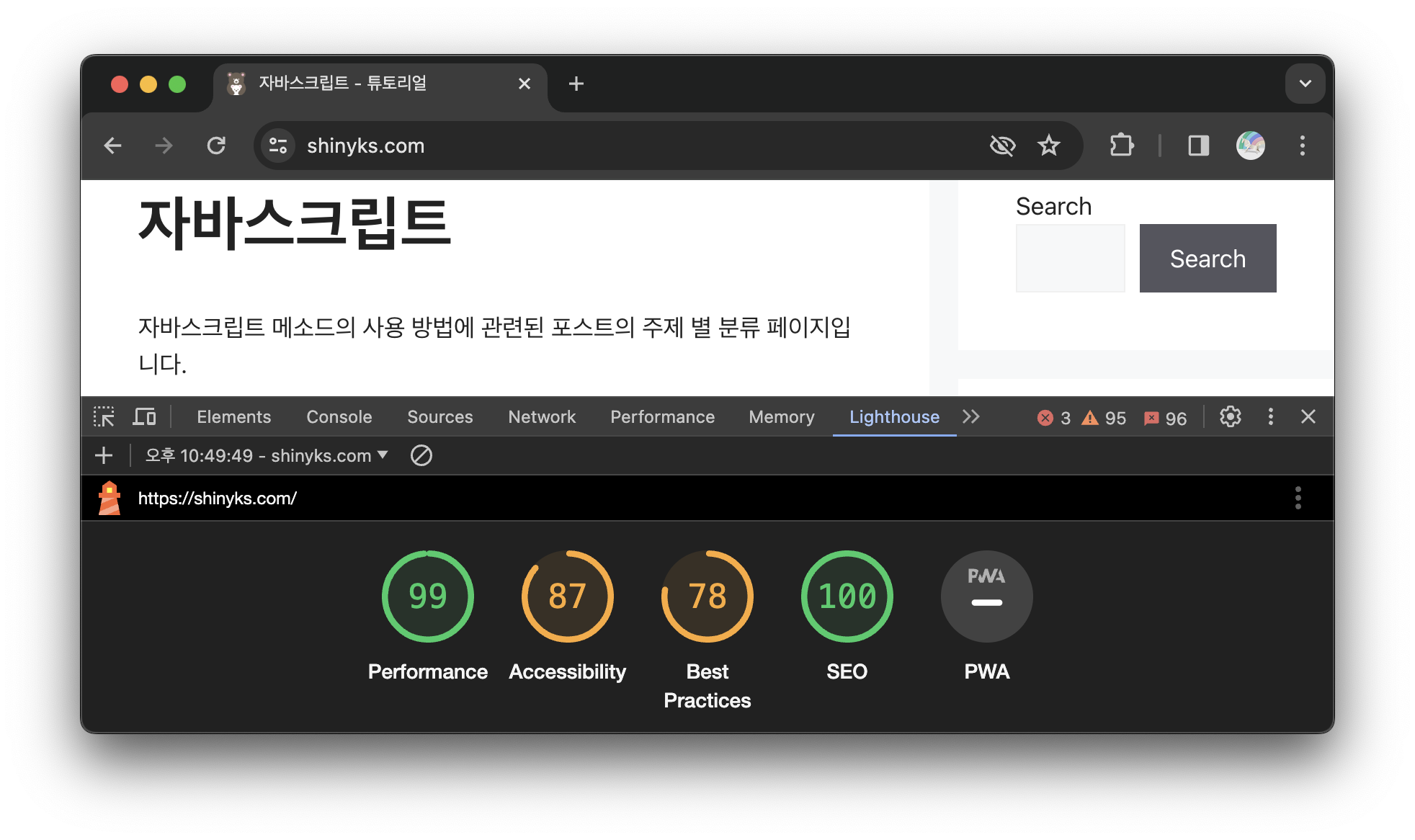Open the report dropdown 오후 10:49:49 - shinyks.com
Screen dimensions: 1415x840
[267, 455]
